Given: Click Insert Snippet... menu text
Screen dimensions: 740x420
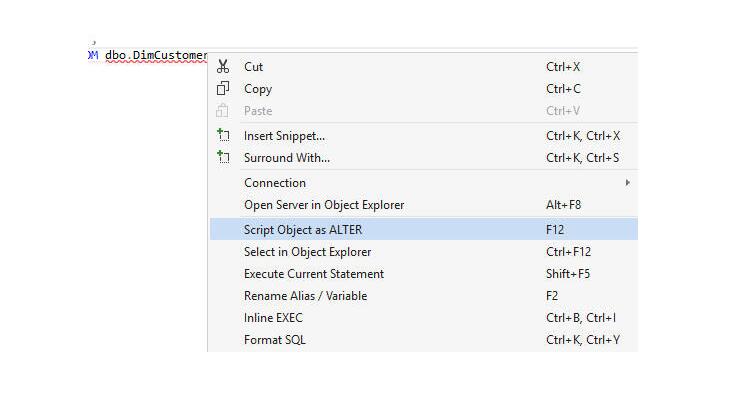Looking at the screenshot, I should point(285,136).
